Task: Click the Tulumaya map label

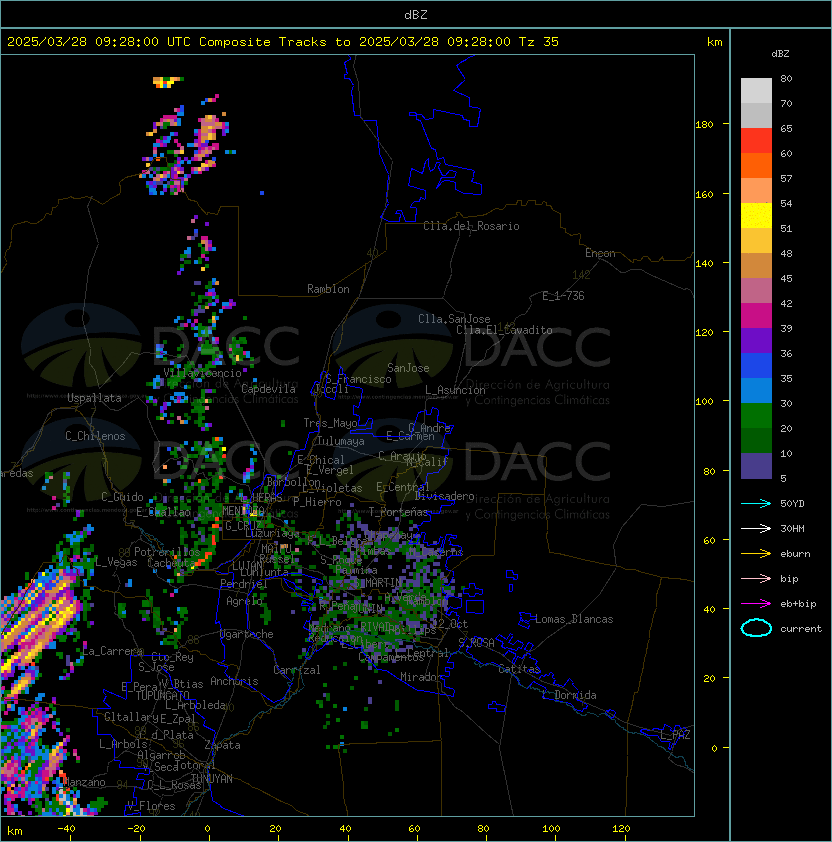Action: coord(341,441)
